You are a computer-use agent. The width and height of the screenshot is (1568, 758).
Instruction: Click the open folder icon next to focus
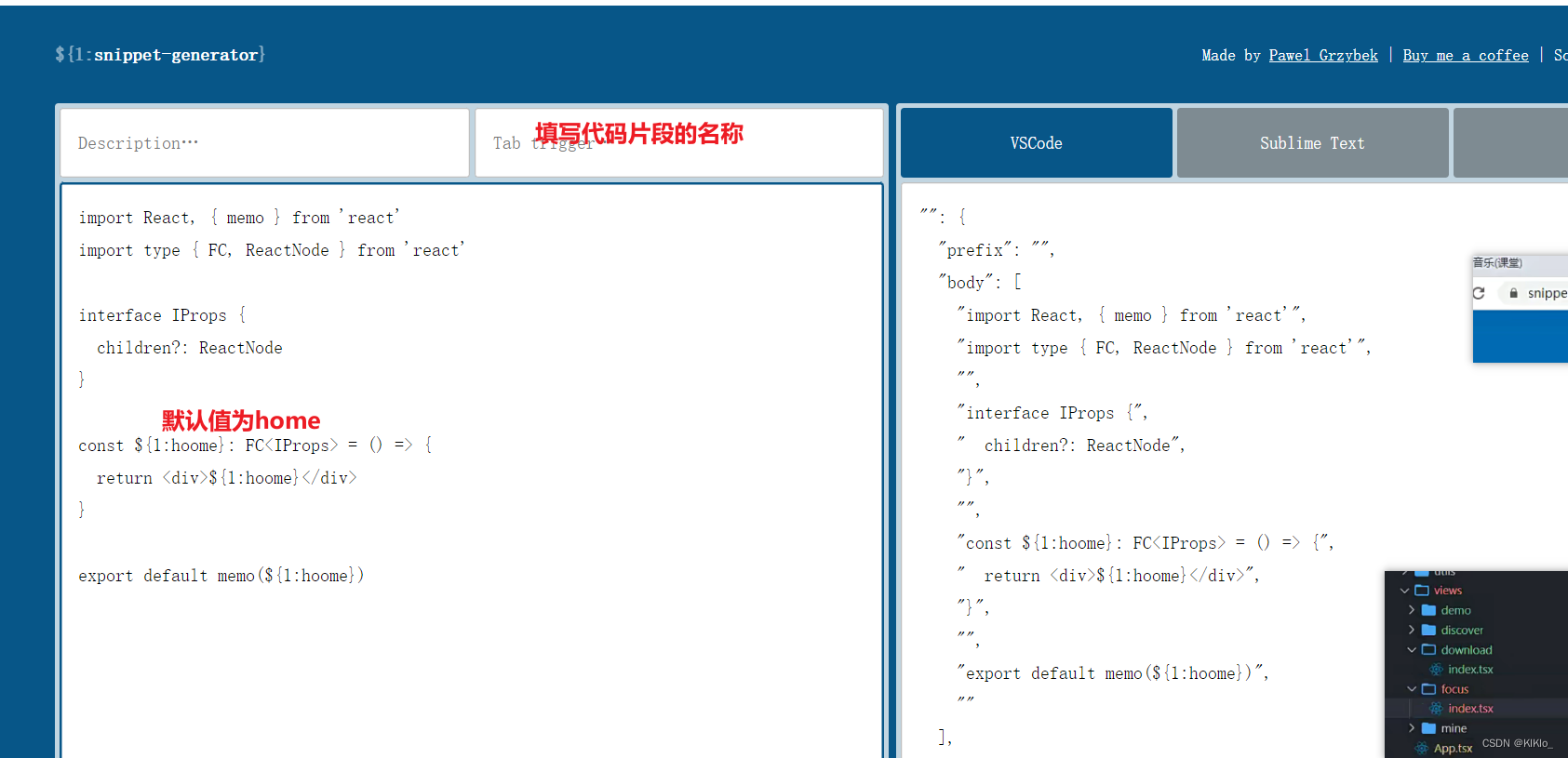coord(1428,689)
